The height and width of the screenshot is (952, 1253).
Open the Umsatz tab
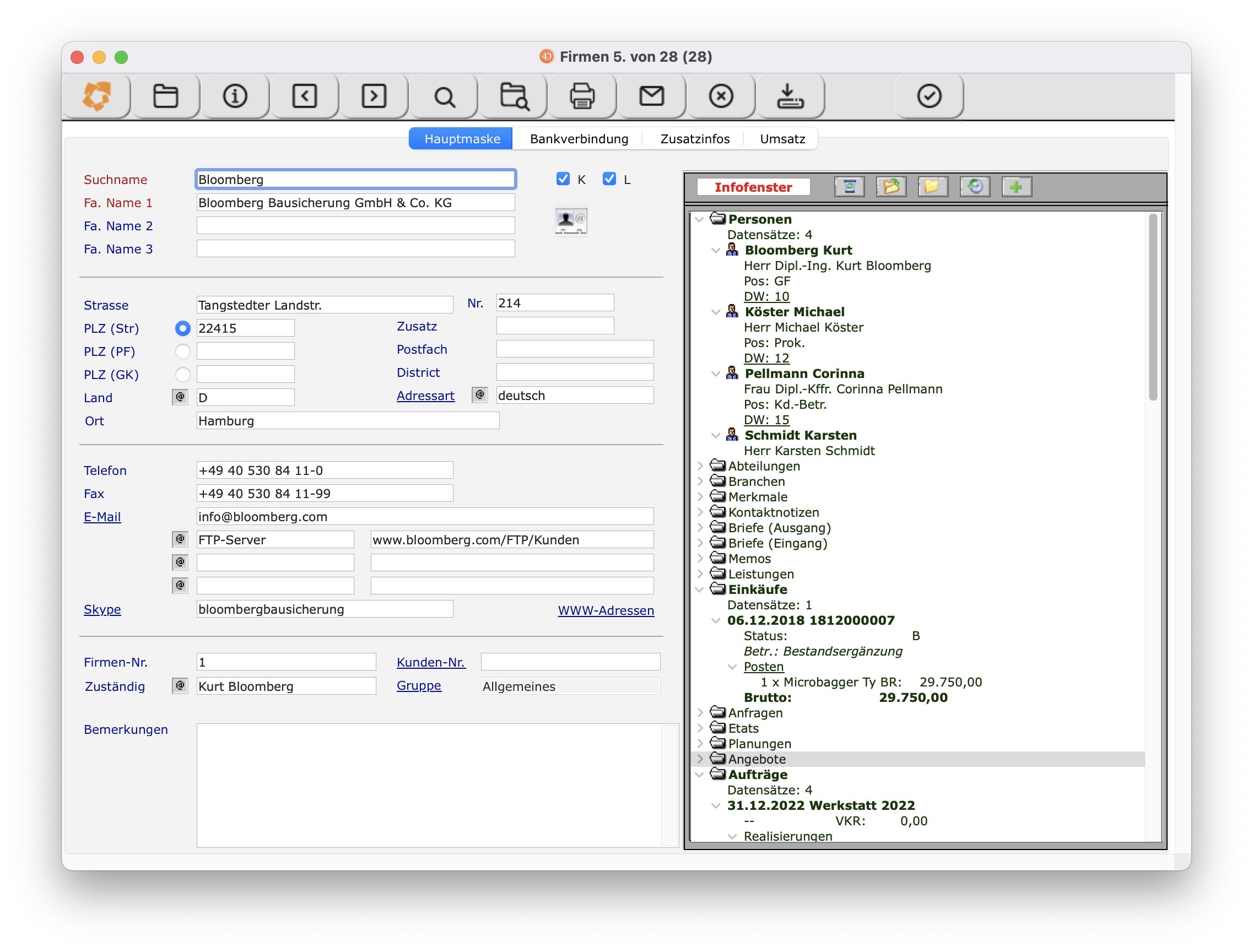pyautogui.click(x=782, y=139)
